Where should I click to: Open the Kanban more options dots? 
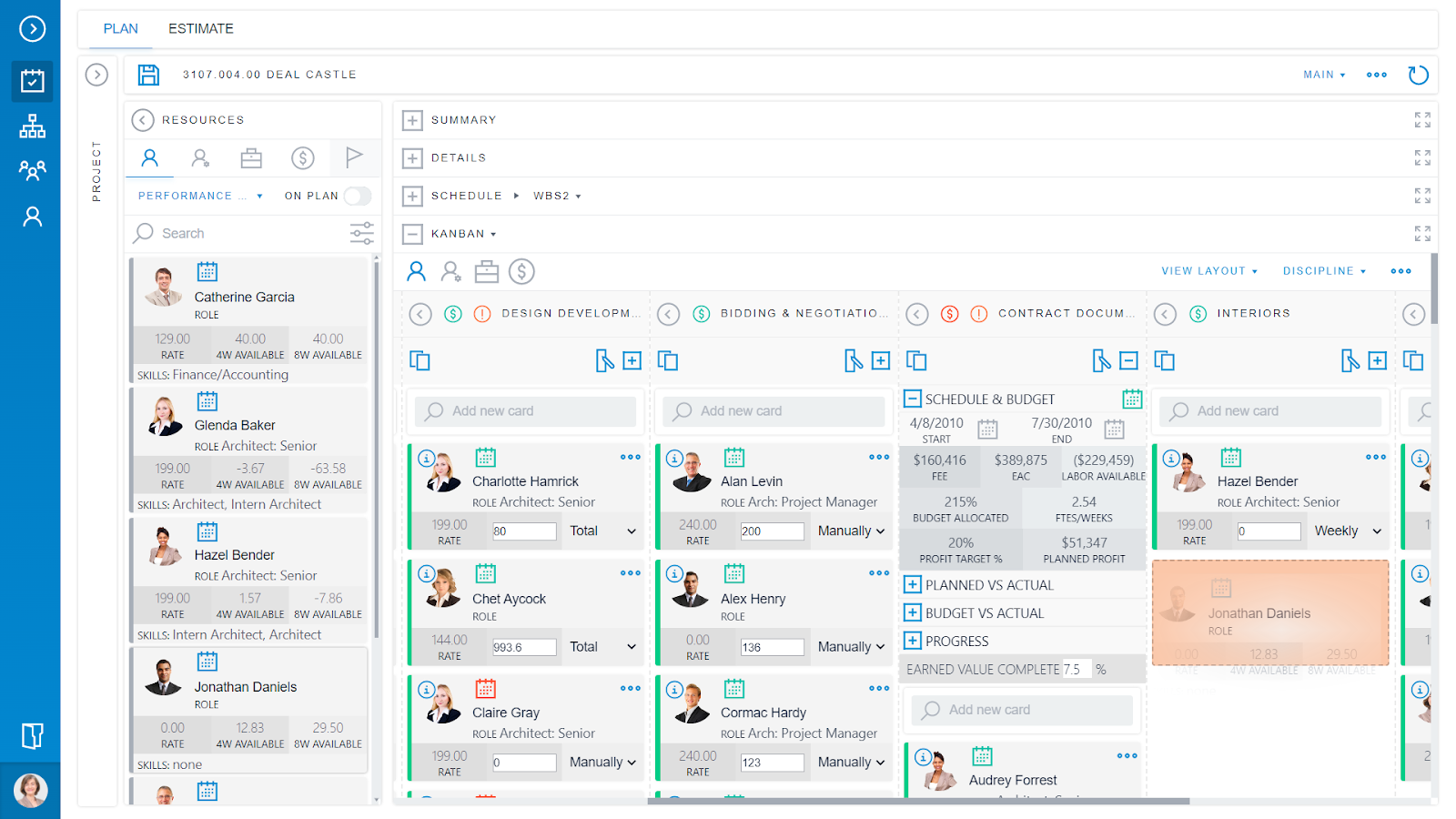tap(1400, 271)
